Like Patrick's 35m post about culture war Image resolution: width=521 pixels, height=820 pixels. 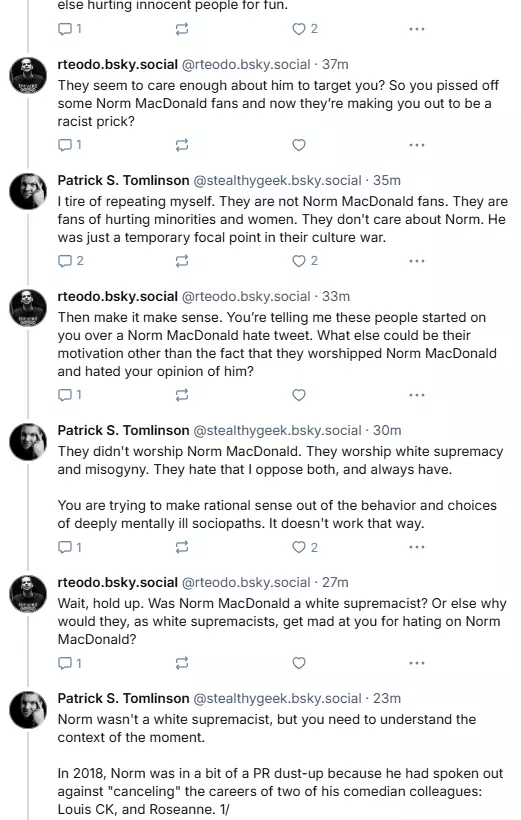(x=304, y=260)
